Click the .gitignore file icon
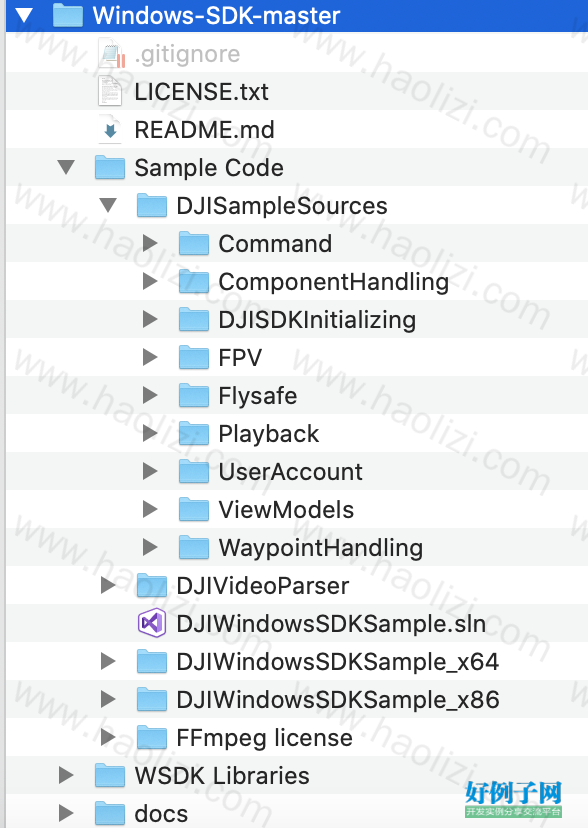The height and width of the screenshot is (828, 588). [111, 53]
